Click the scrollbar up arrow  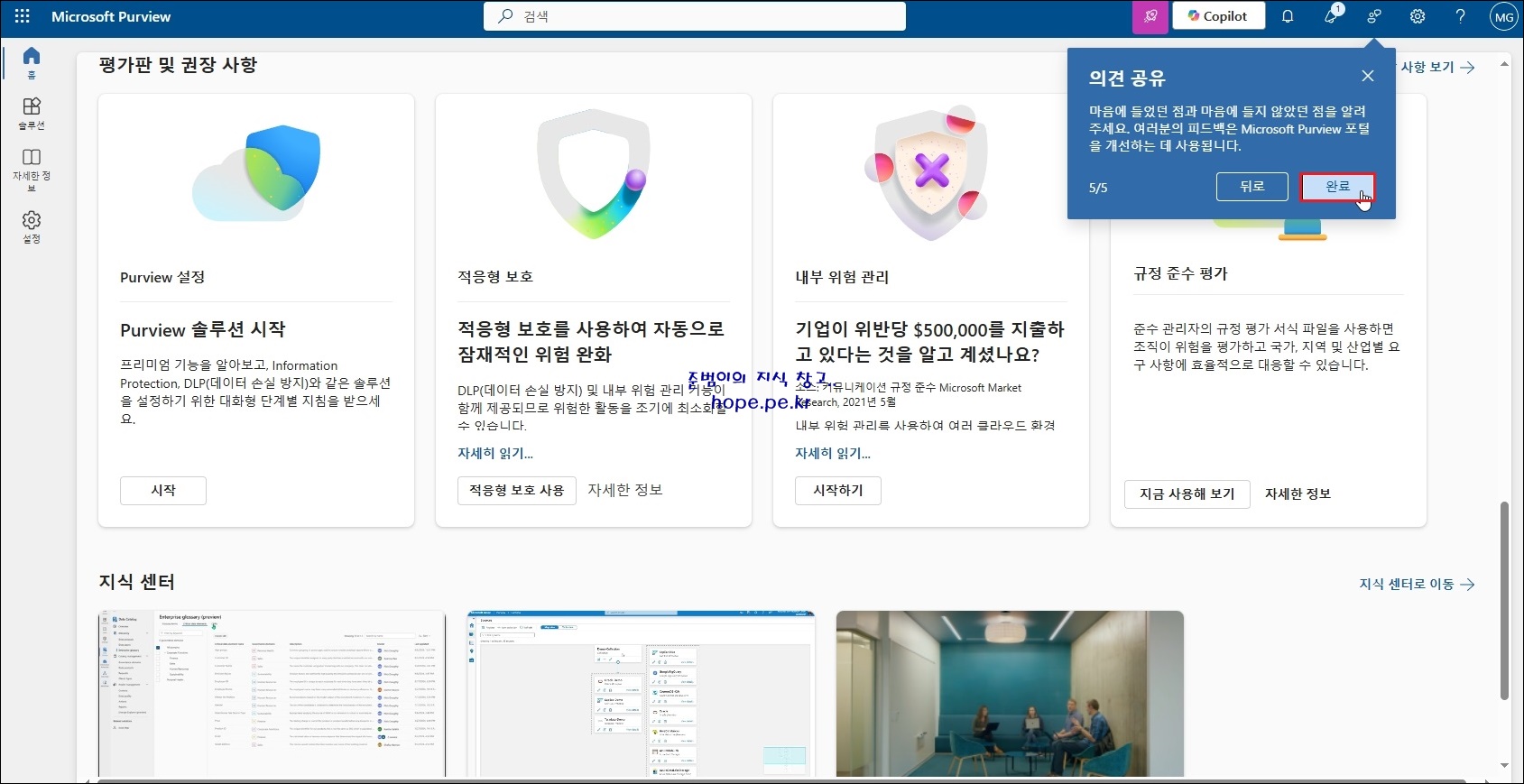1504,64
